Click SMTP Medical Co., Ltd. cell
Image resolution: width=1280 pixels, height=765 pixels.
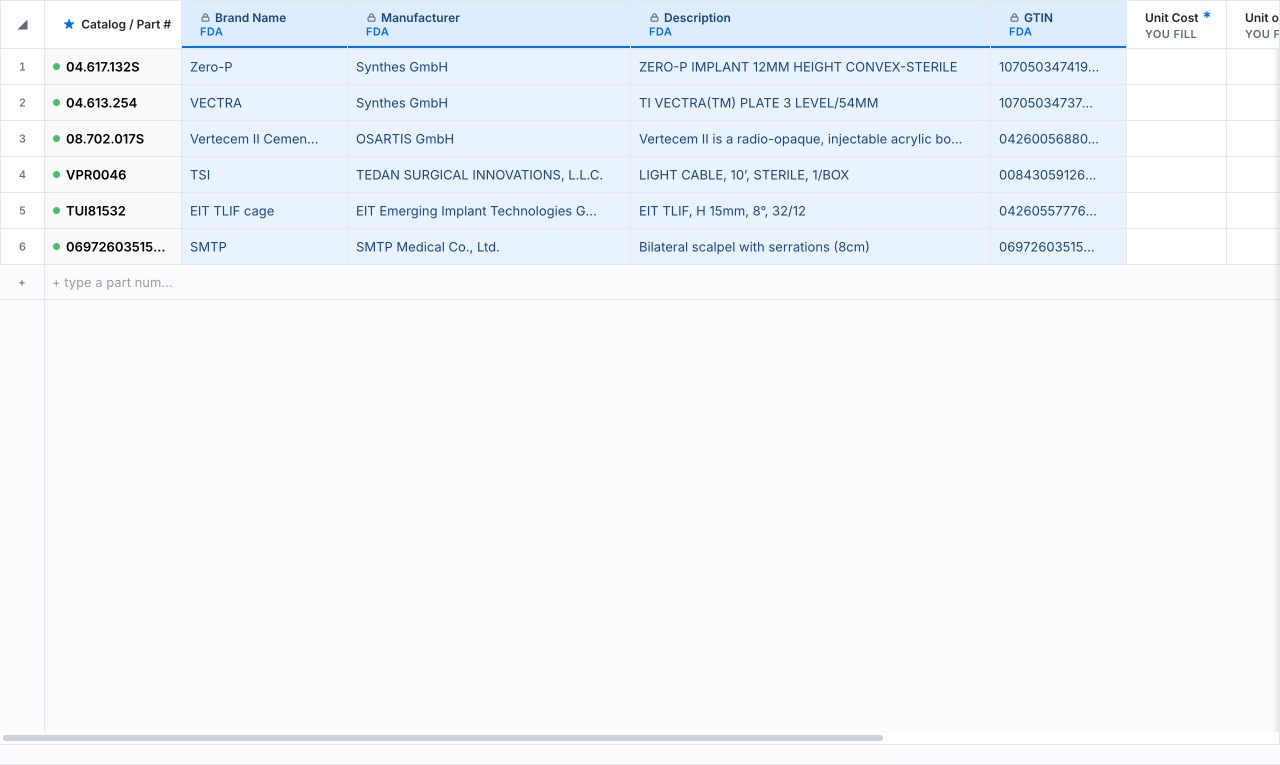coord(489,247)
